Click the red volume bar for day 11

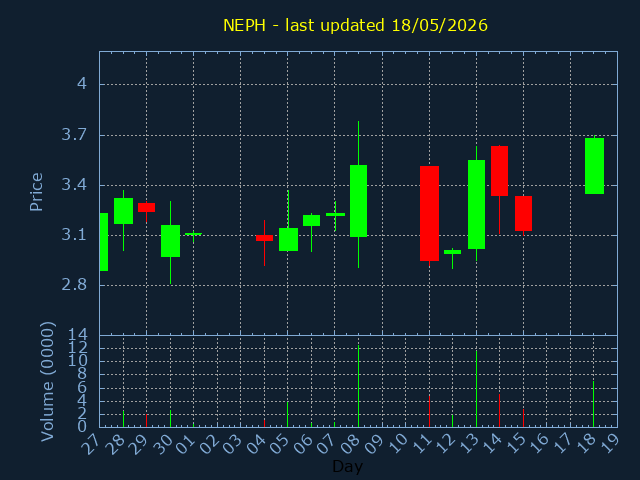click(429, 411)
